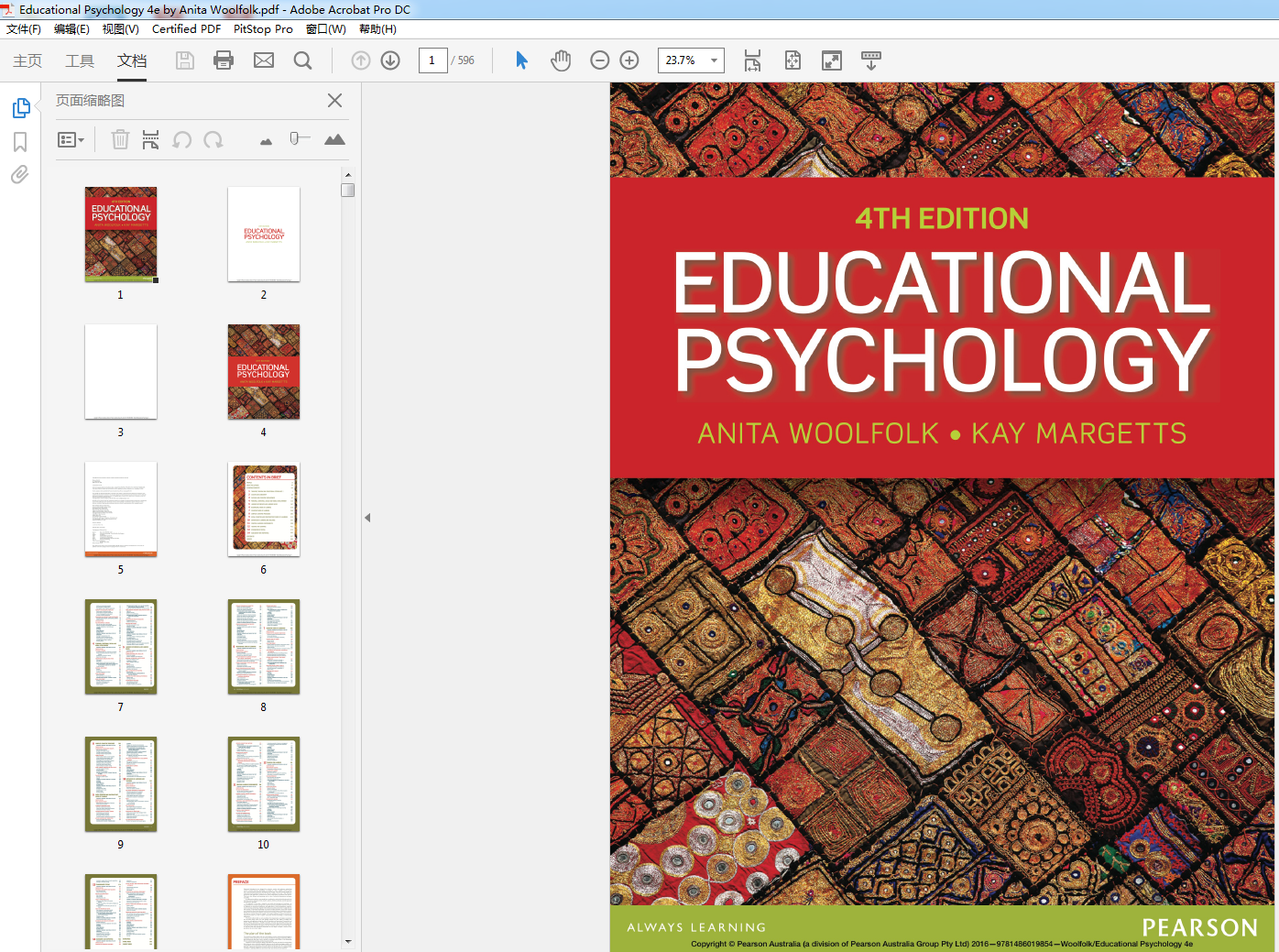Send file by email envelope icon
The width and height of the screenshot is (1279, 952).
pyautogui.click(x=264, y=60)
